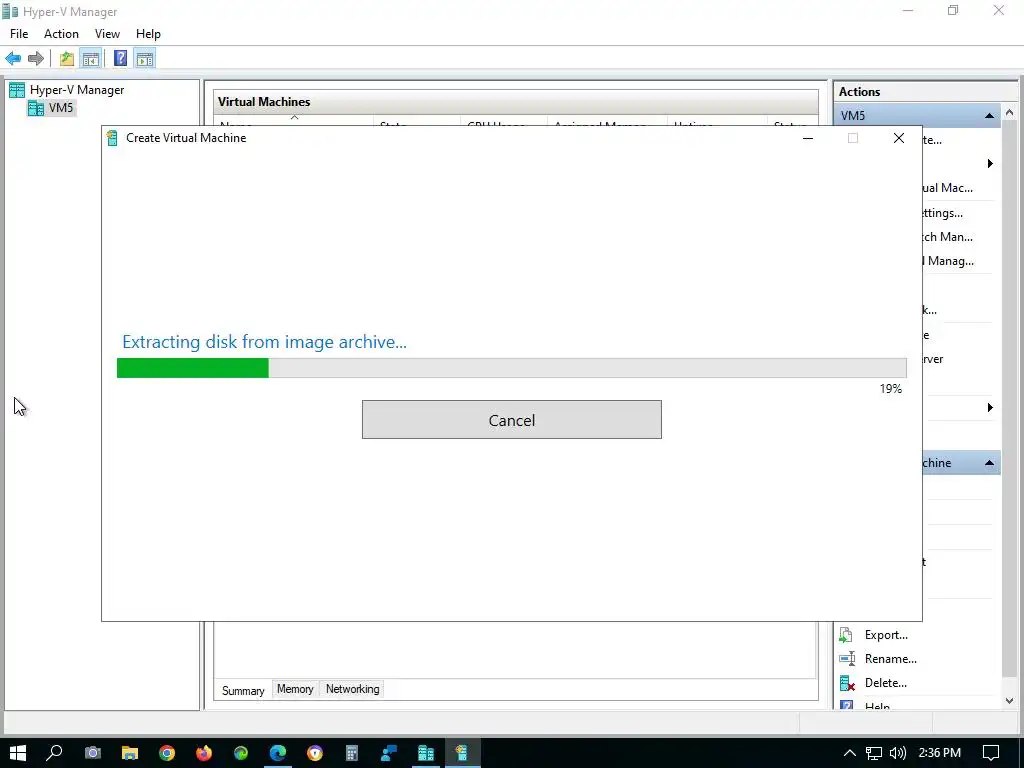
Task: Click Actions pane scrollbar down arrow
Action: [1010, 701]
